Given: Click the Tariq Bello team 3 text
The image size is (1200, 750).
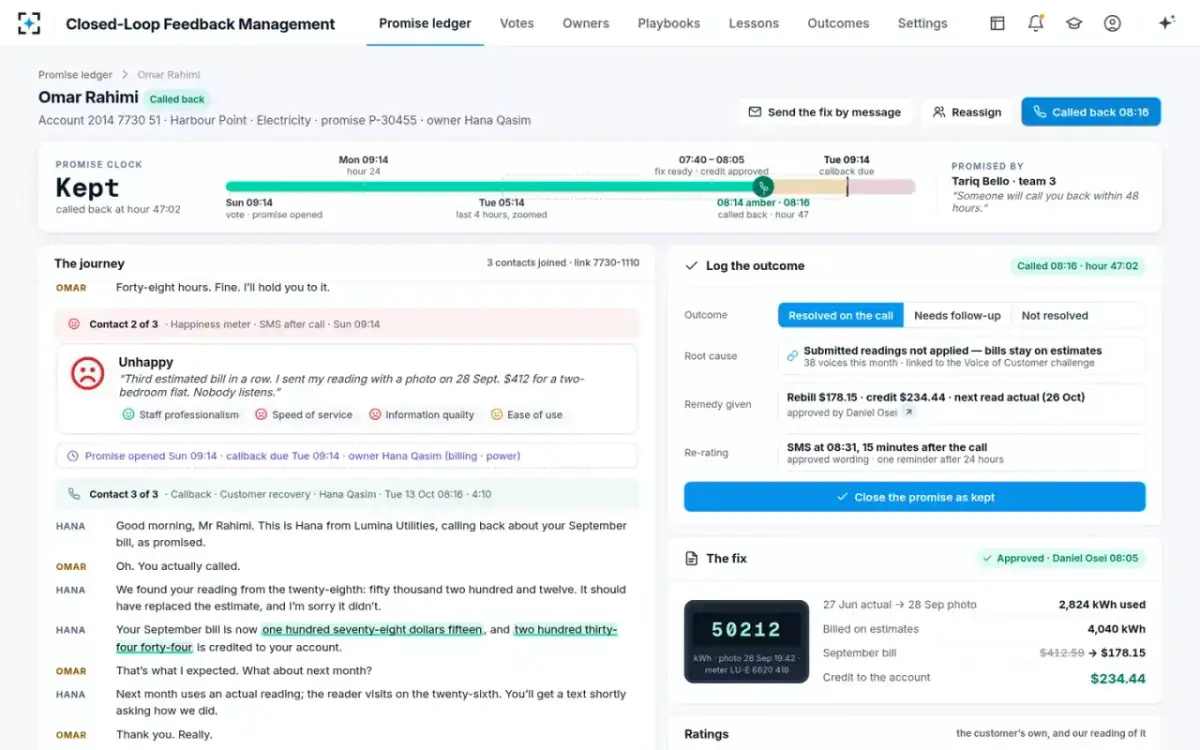Looking at the screenshot, I should tap(1004, 181).
